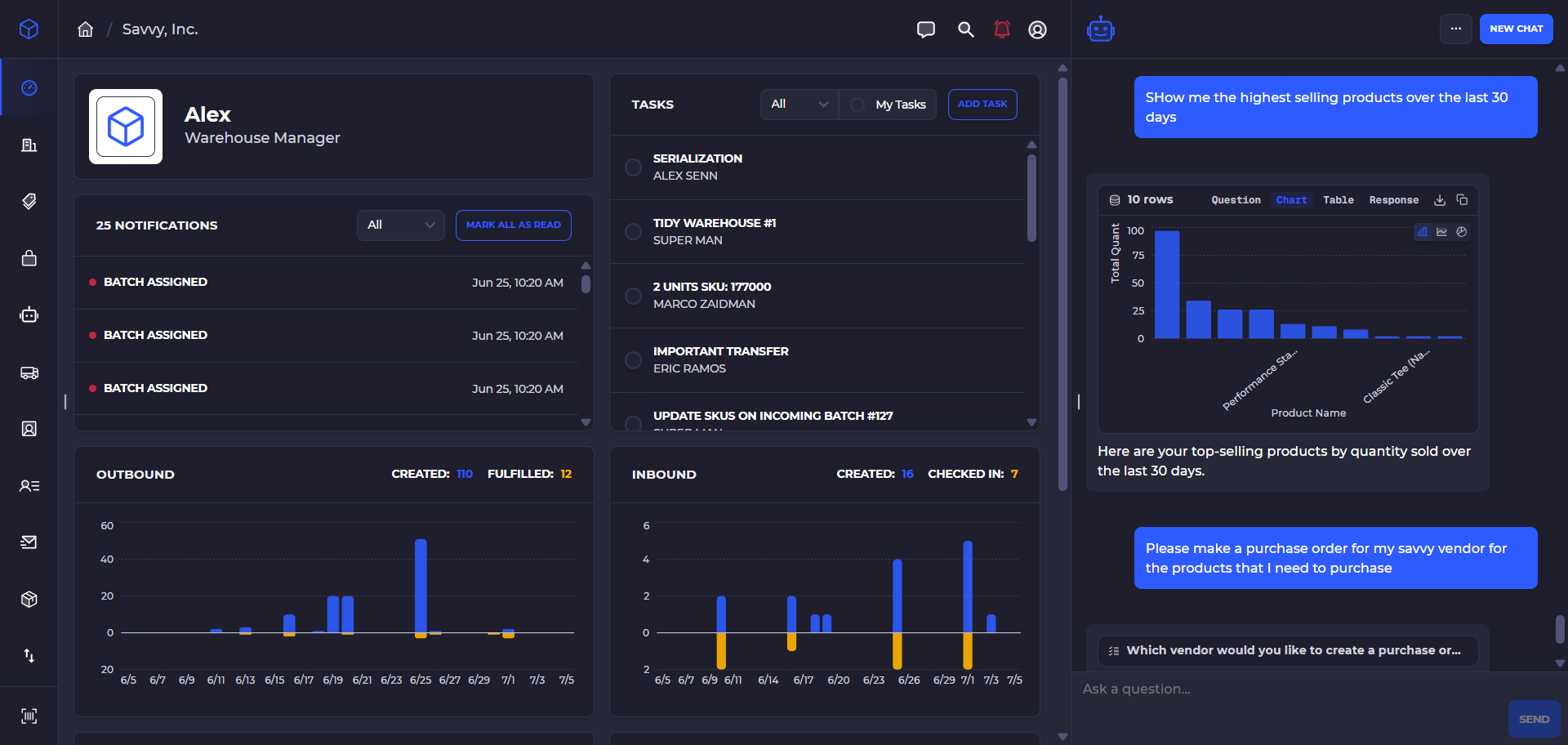Open the up-down transfer arrows icon
The height and width of the screenshot is (745, 1568).
click(x=29, y=655)
